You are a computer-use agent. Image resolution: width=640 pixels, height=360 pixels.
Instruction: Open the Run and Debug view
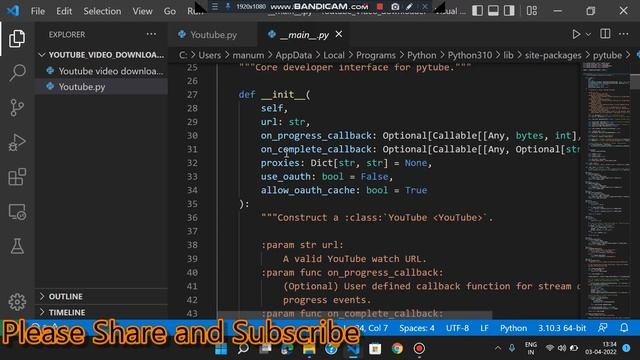pyautogui.click(x=17, y=142)
